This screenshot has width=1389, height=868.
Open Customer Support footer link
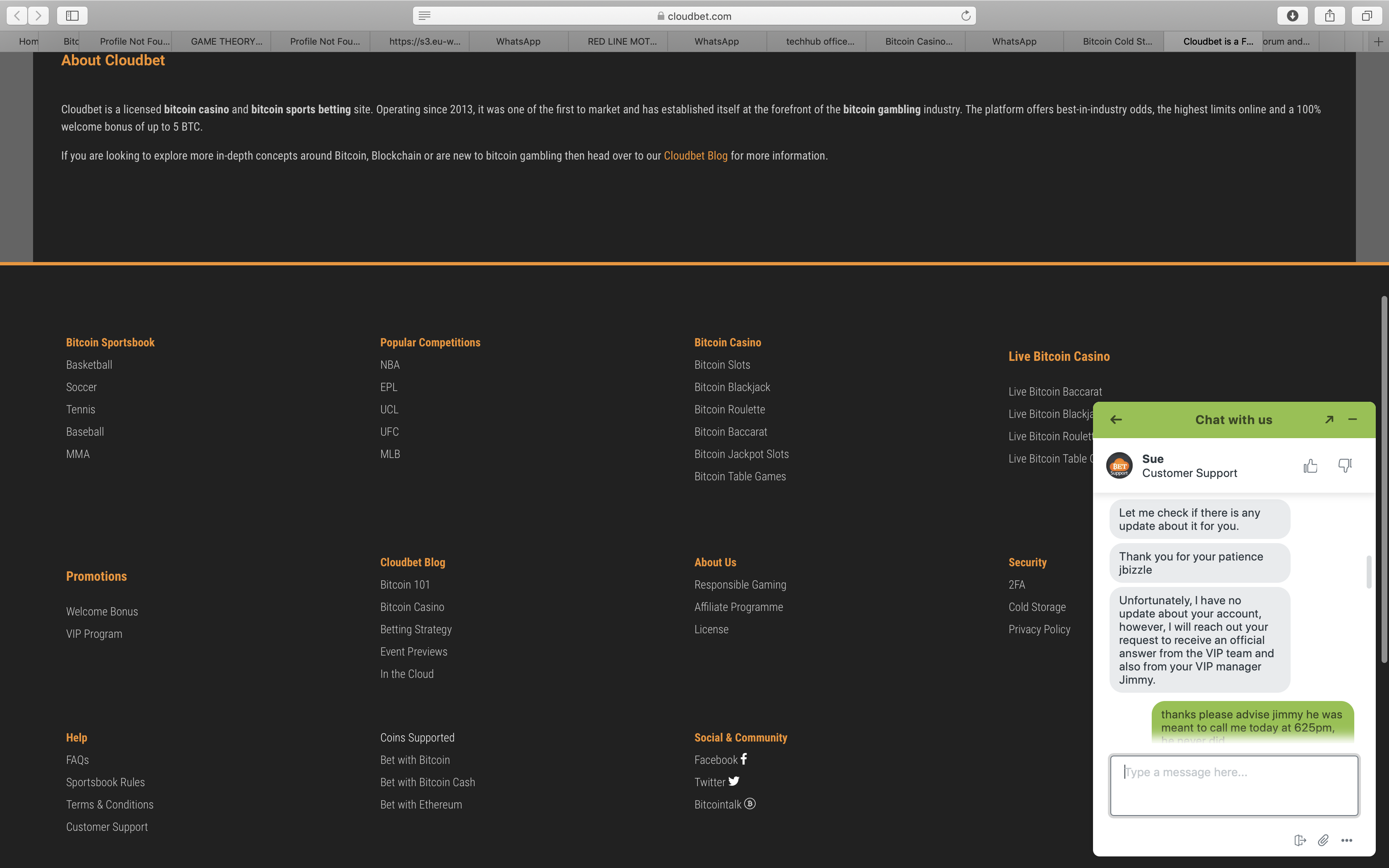[107, 827]
